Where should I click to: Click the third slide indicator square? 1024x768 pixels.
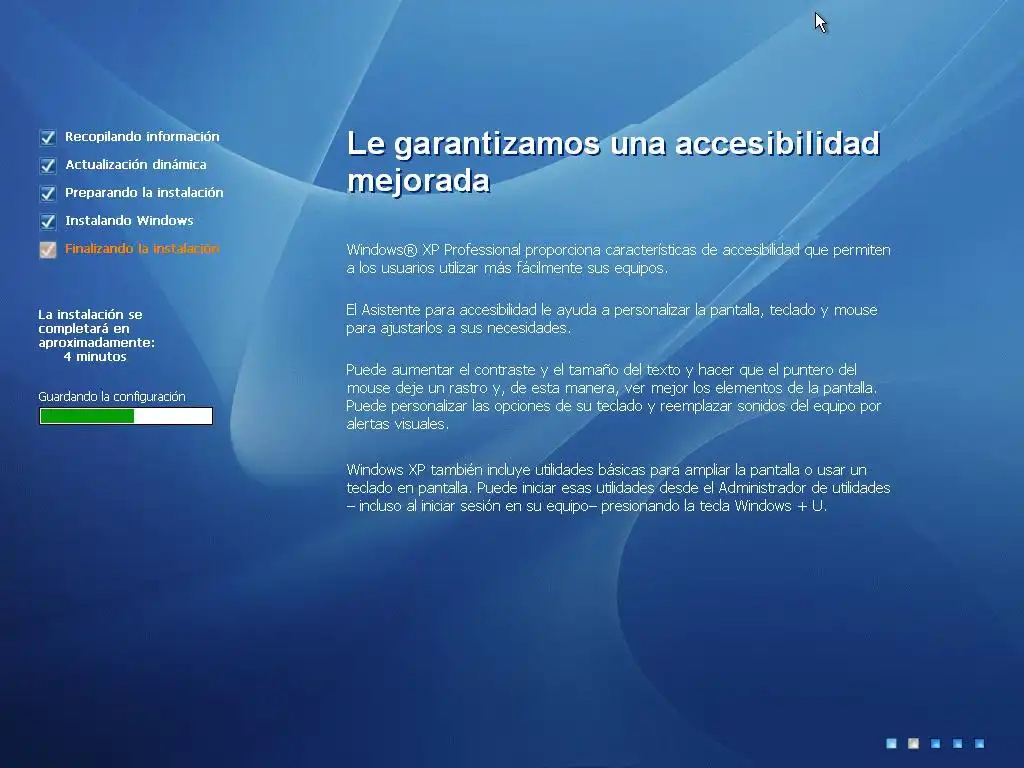click(935, 743)
